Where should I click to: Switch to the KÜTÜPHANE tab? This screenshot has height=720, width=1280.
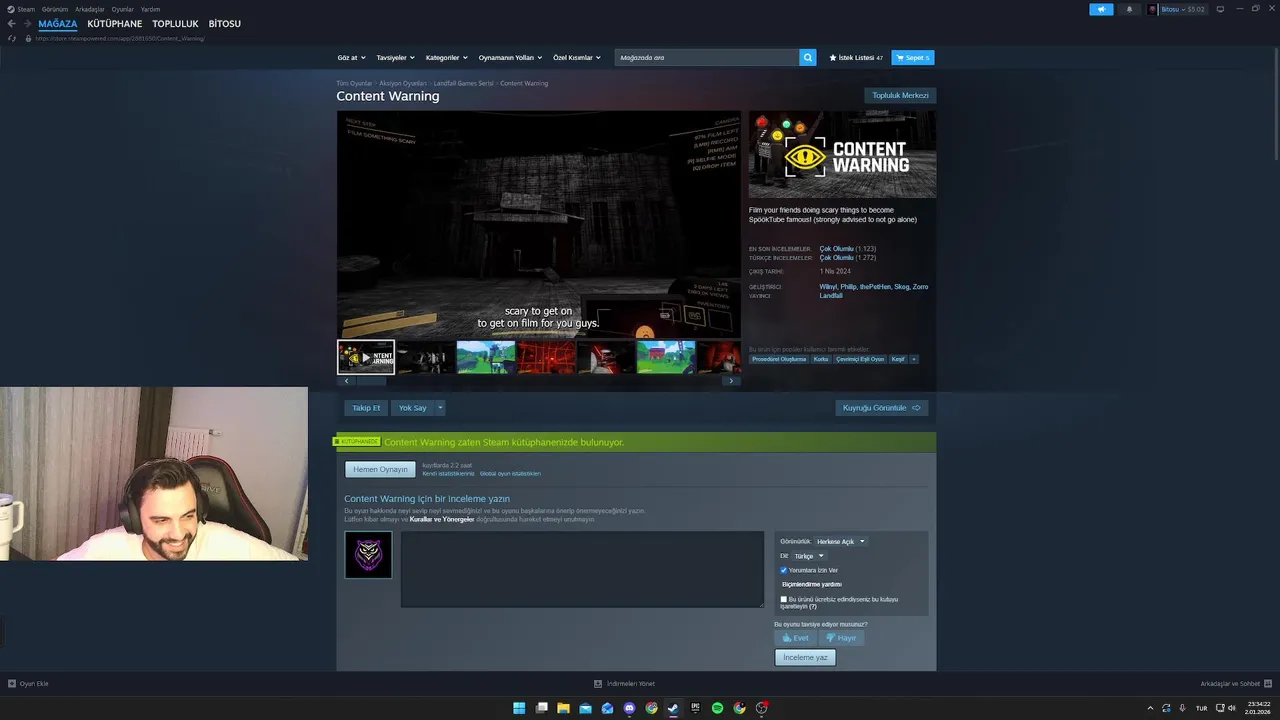pyautogui.click(x=115, y=24)
